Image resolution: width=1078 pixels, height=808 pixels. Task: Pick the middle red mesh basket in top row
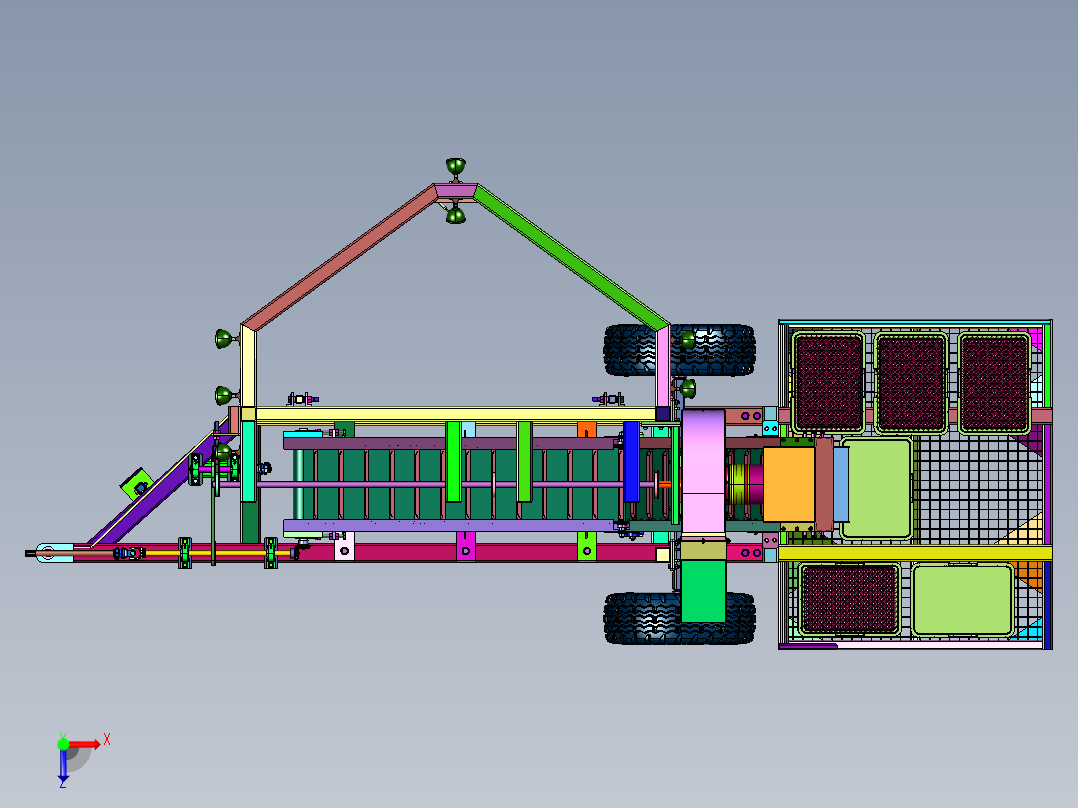(x=911, y=382)
